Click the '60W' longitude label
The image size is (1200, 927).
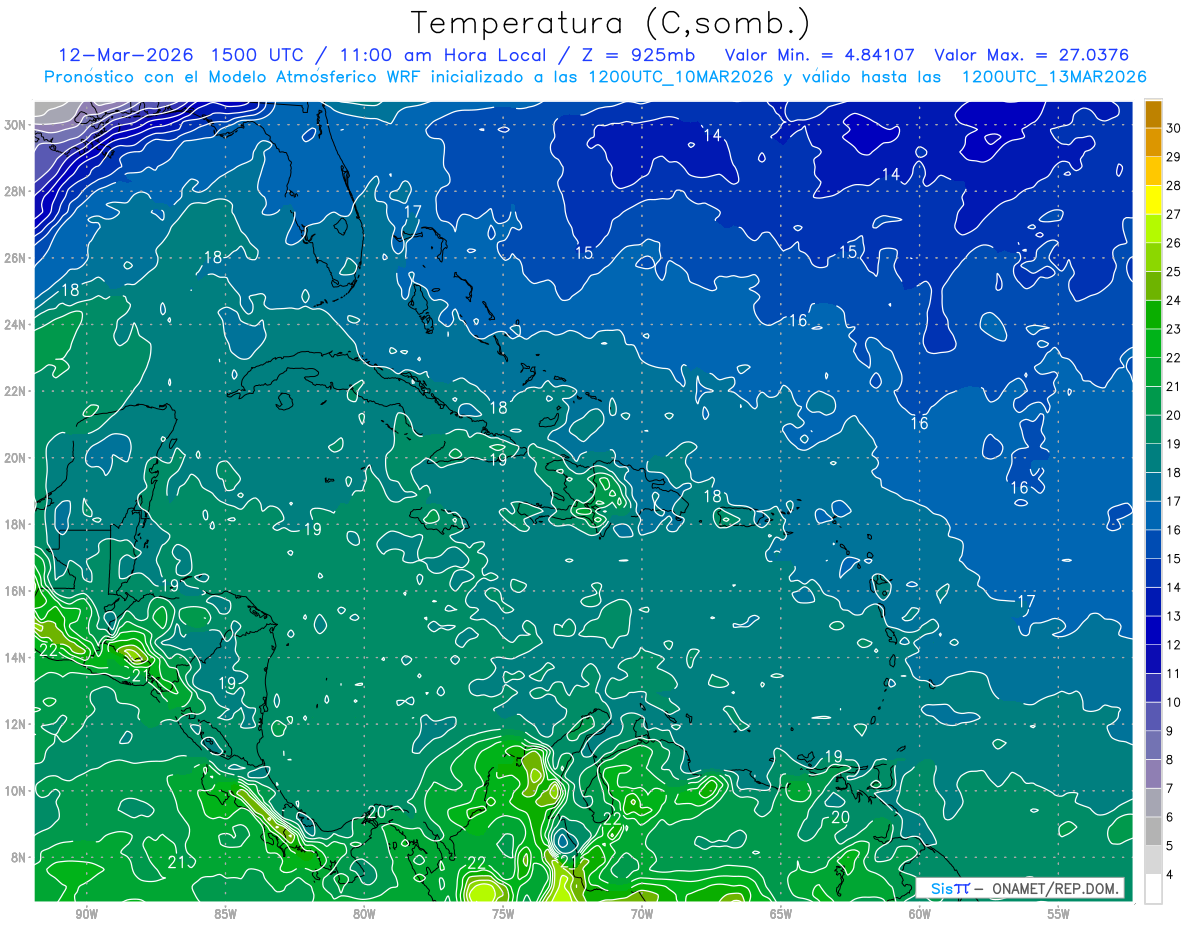(x=920, y=914)
